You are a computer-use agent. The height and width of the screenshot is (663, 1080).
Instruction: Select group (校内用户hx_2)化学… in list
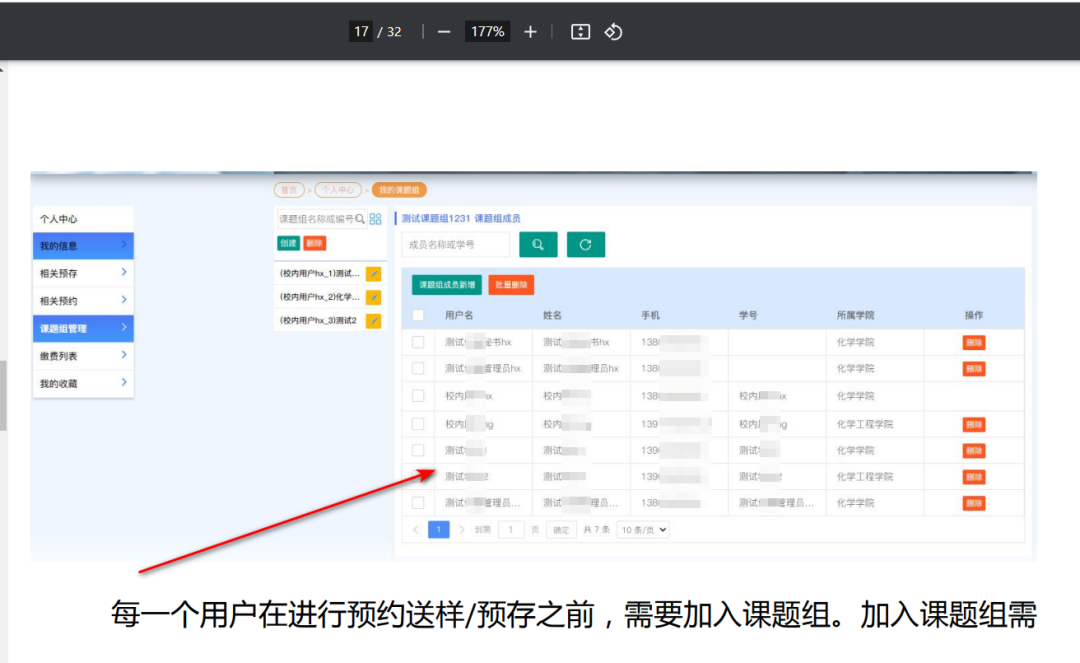pyautogui.click(x=320, y=297)
